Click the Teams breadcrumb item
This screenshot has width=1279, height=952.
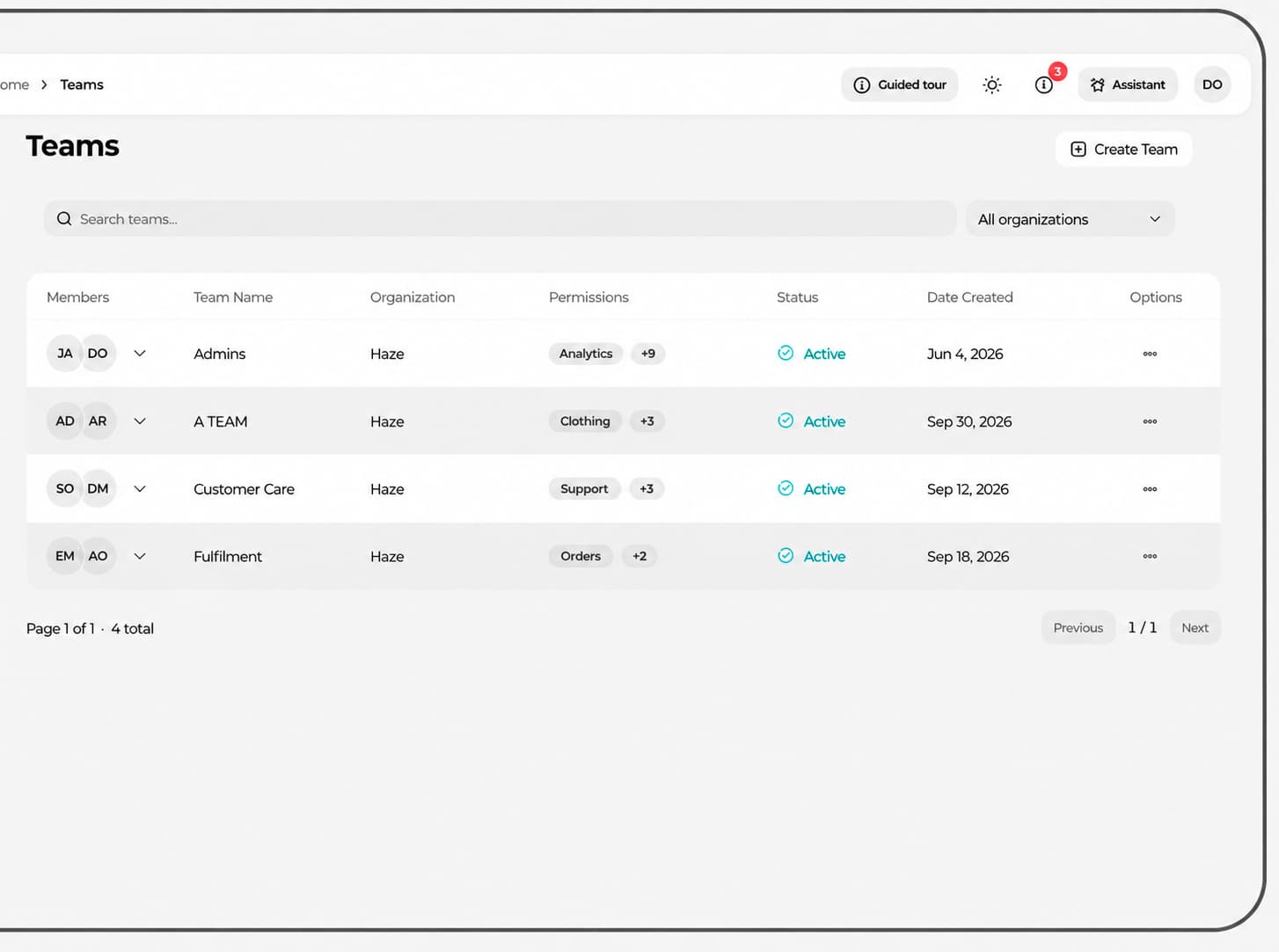pyautogui.click(x=82, y=84)
